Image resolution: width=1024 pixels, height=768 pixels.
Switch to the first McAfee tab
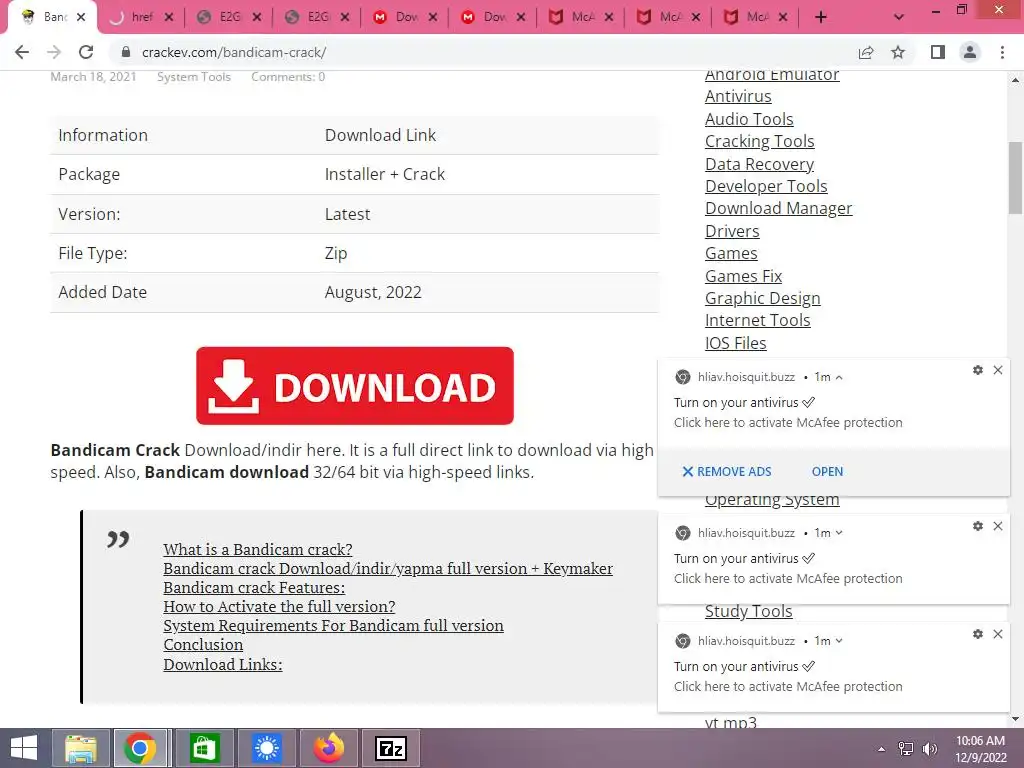coord(581,18)
